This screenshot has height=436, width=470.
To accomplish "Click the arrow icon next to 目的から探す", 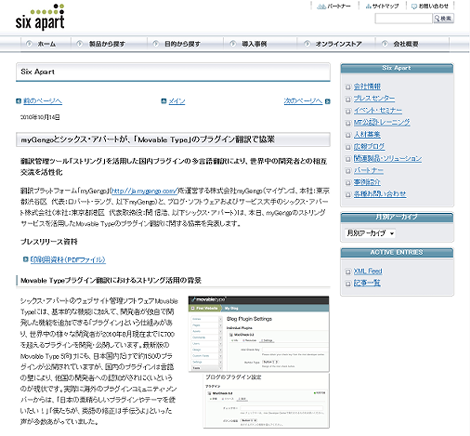I will tap(156, 44).
